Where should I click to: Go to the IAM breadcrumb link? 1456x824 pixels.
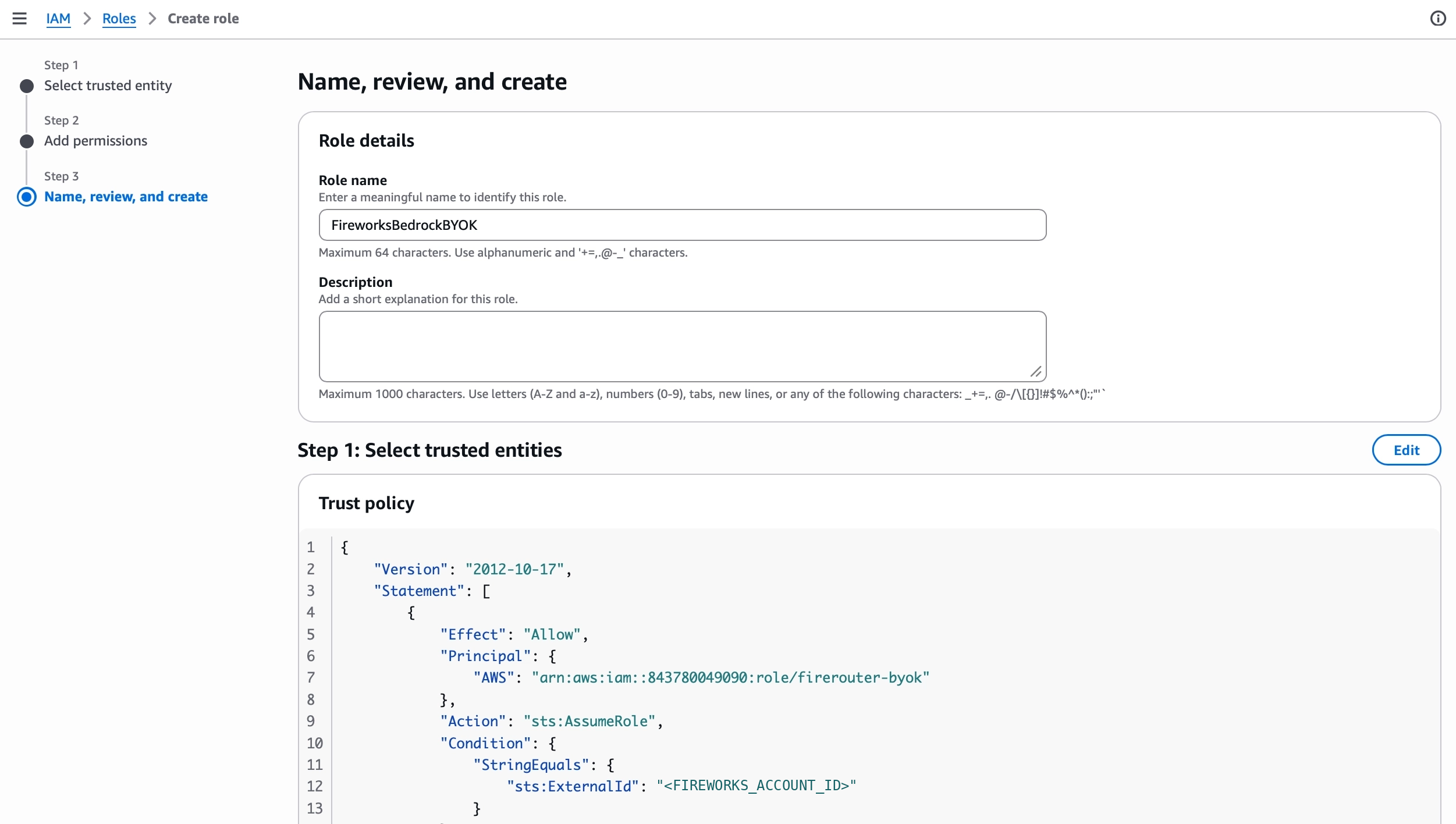click(x=58, y=19)
